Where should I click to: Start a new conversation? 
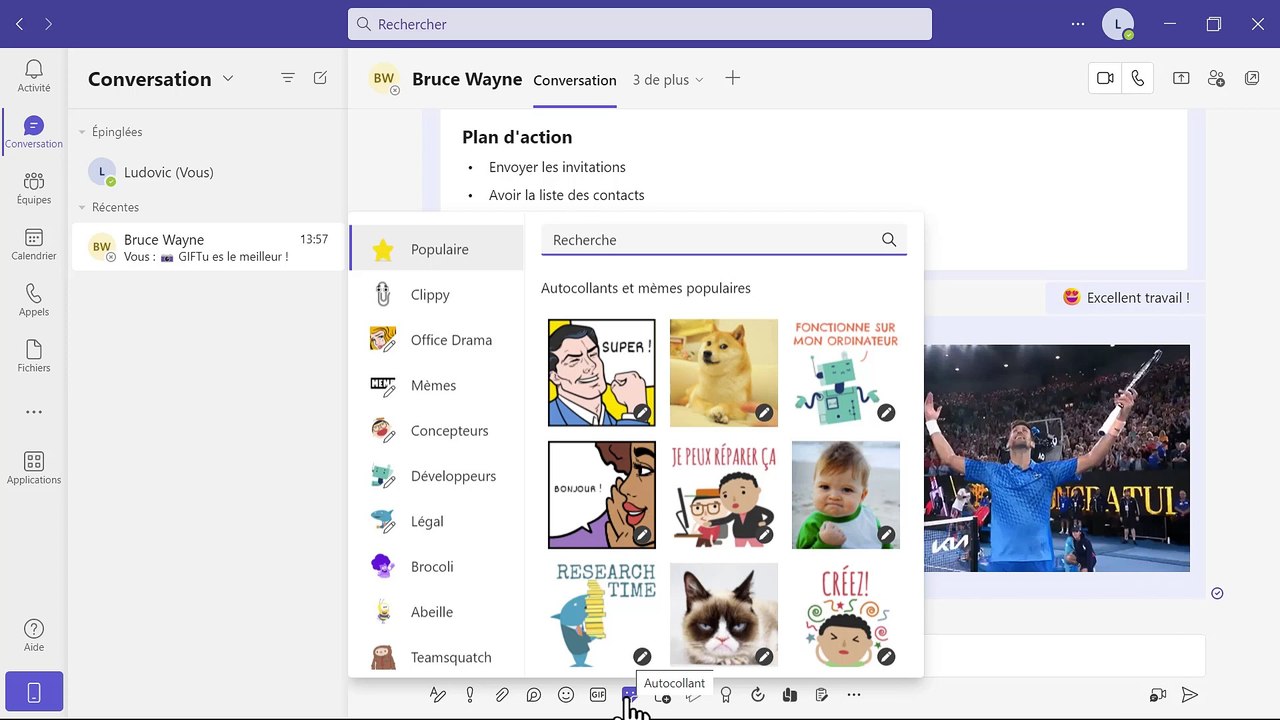(320, 78)
